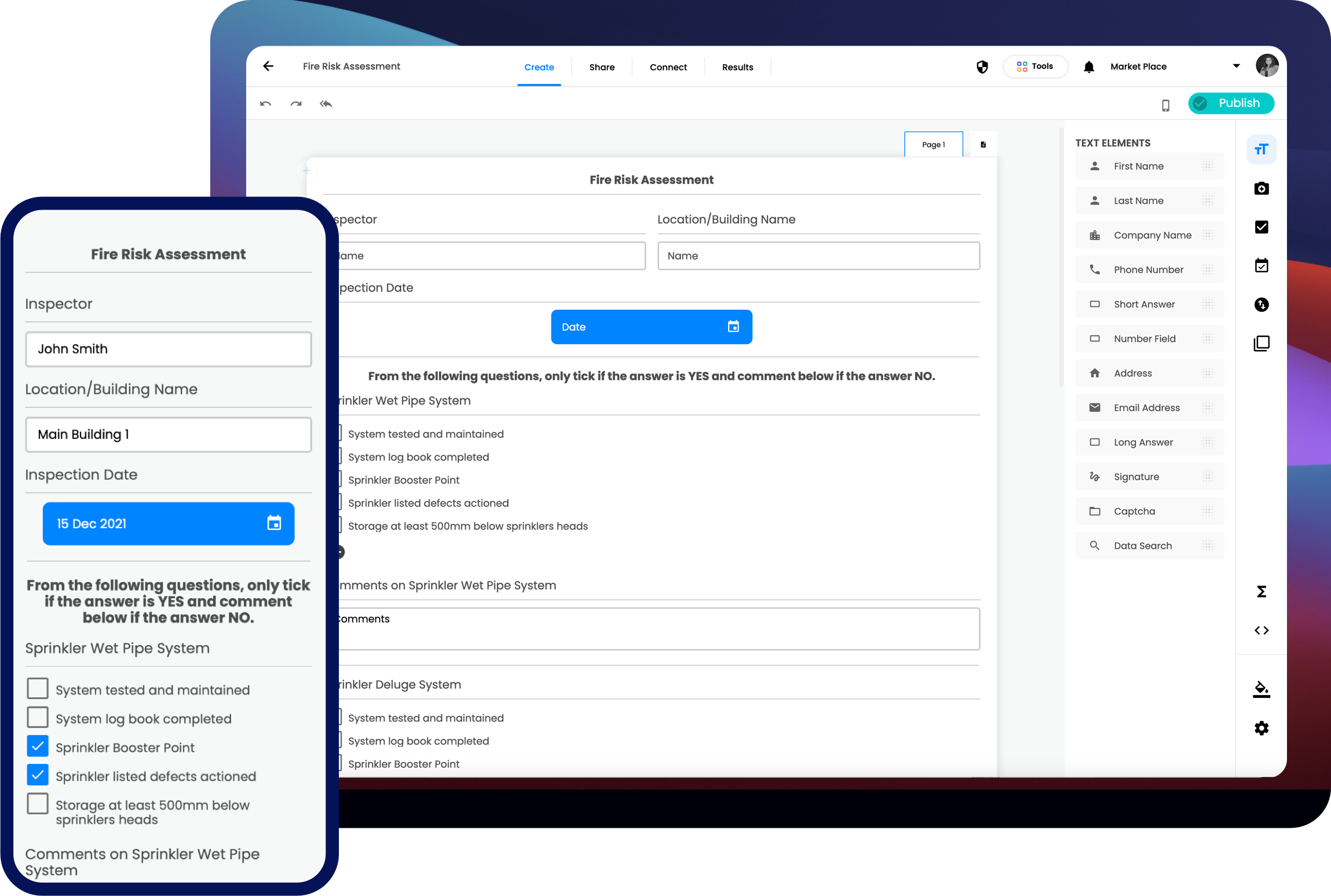Click the Fire Risk Assessment form name in header
This screenshot has width=1331, height=896.
pyautogui.click(x=351, y=66)
